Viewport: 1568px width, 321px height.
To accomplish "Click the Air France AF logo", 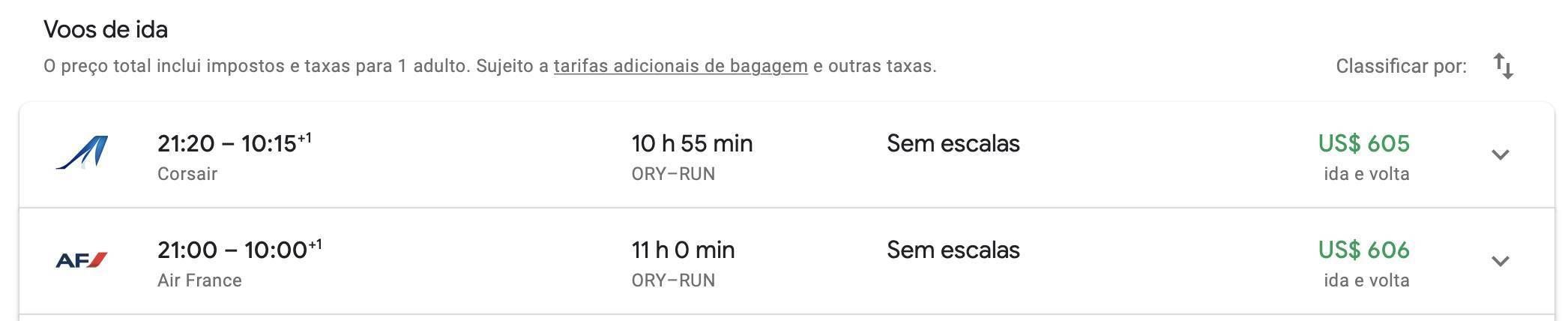I will (x=82, y=260).
